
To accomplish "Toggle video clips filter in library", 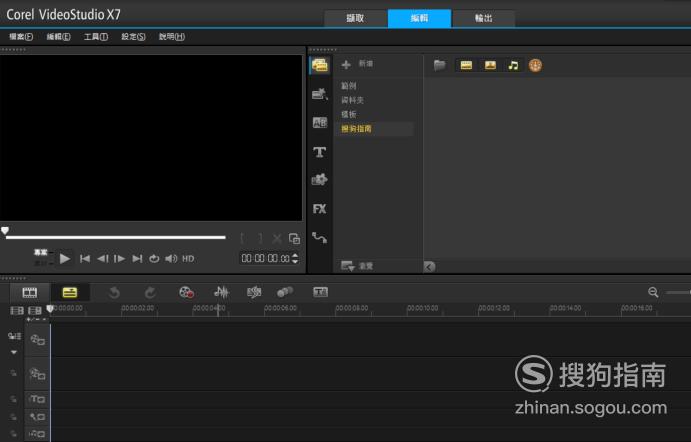I will pyautogui.click(x=466, y=65).
